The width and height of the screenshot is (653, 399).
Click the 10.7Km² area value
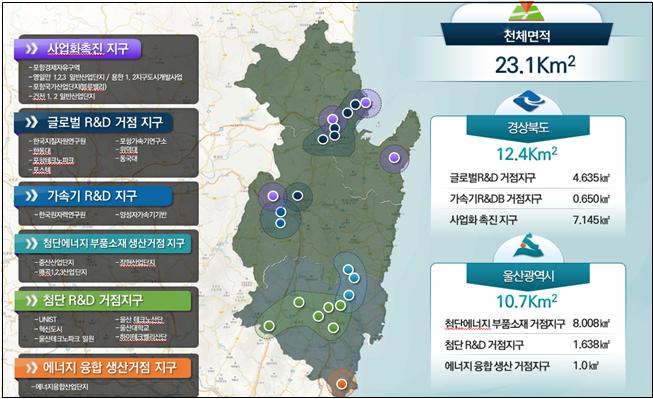(x=527, y=301)
